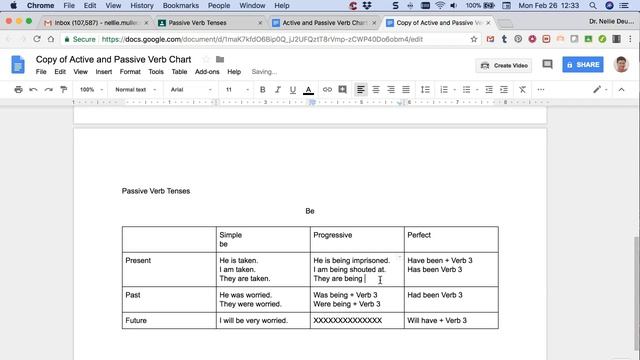
Task: Go to Docs home icon
Action: [x=18, y=65]
